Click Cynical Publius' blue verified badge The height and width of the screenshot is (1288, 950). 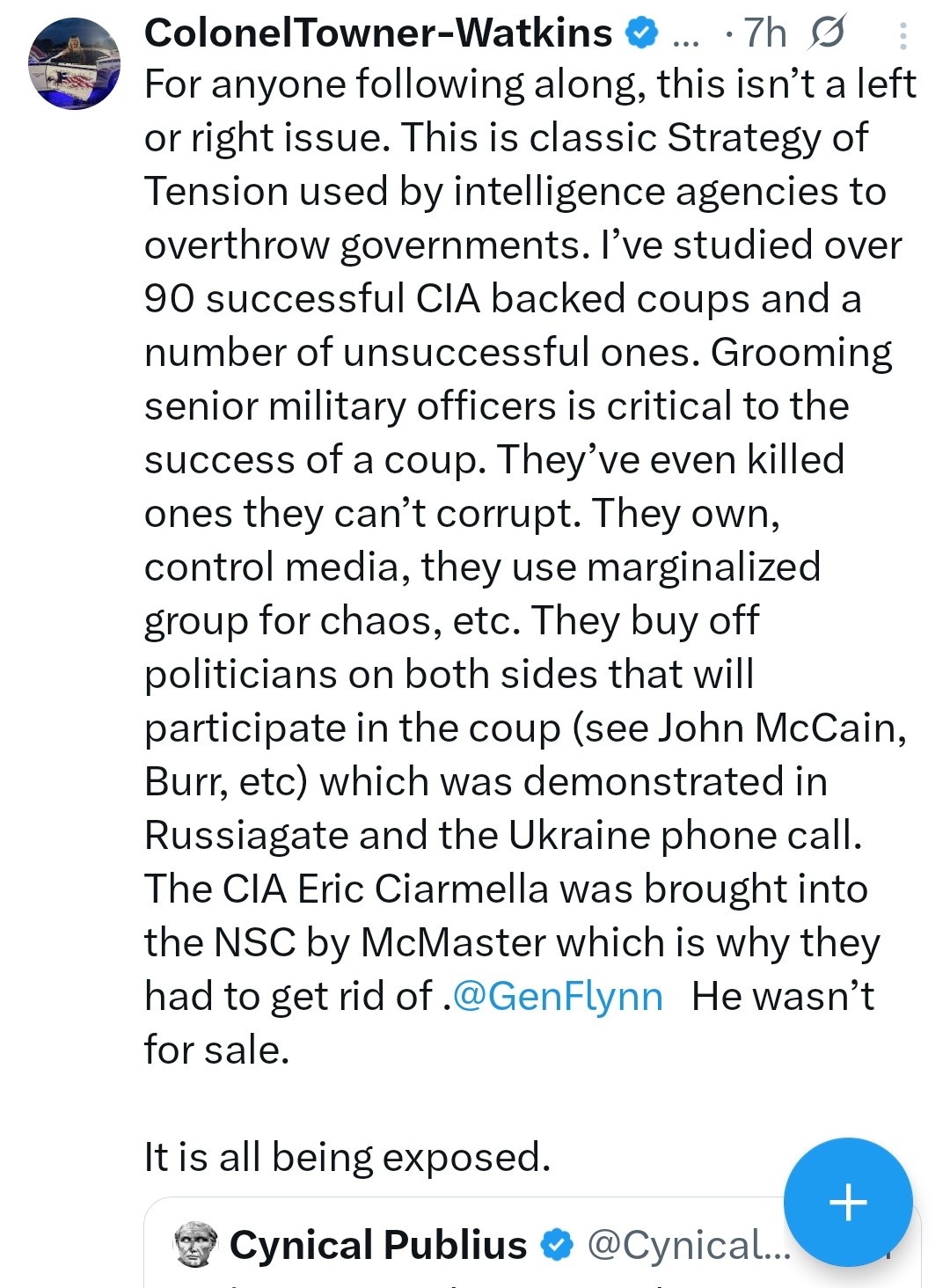[x=556, y=1245]
